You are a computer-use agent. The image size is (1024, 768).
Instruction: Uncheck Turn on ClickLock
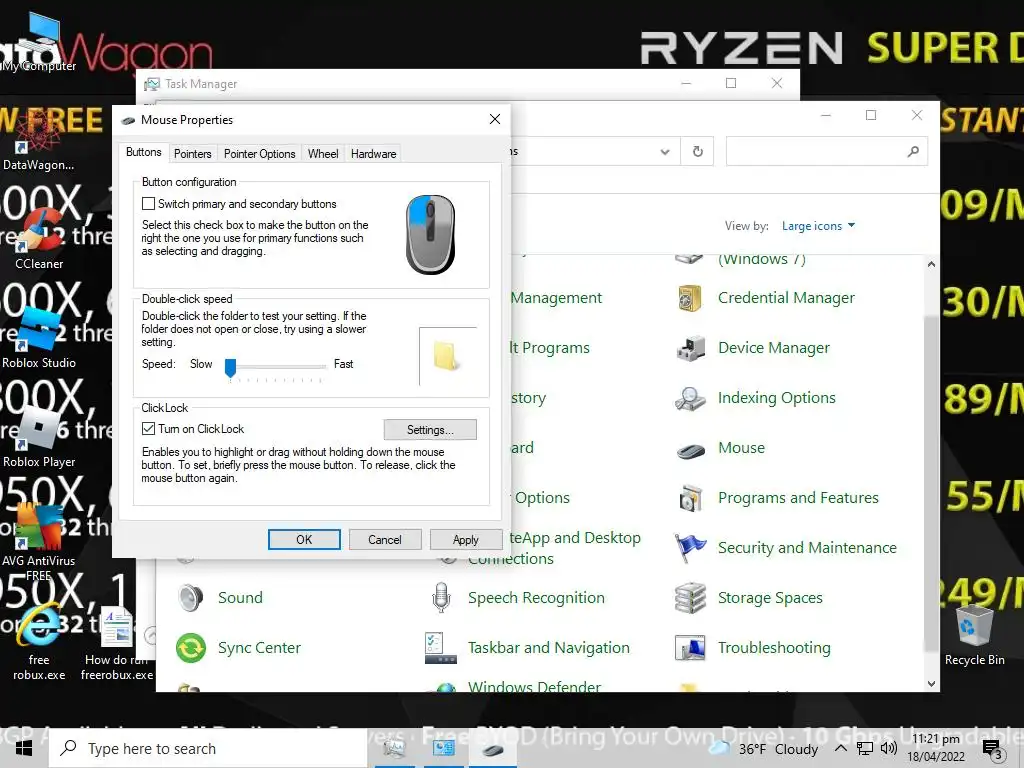[x=148, y=428]
